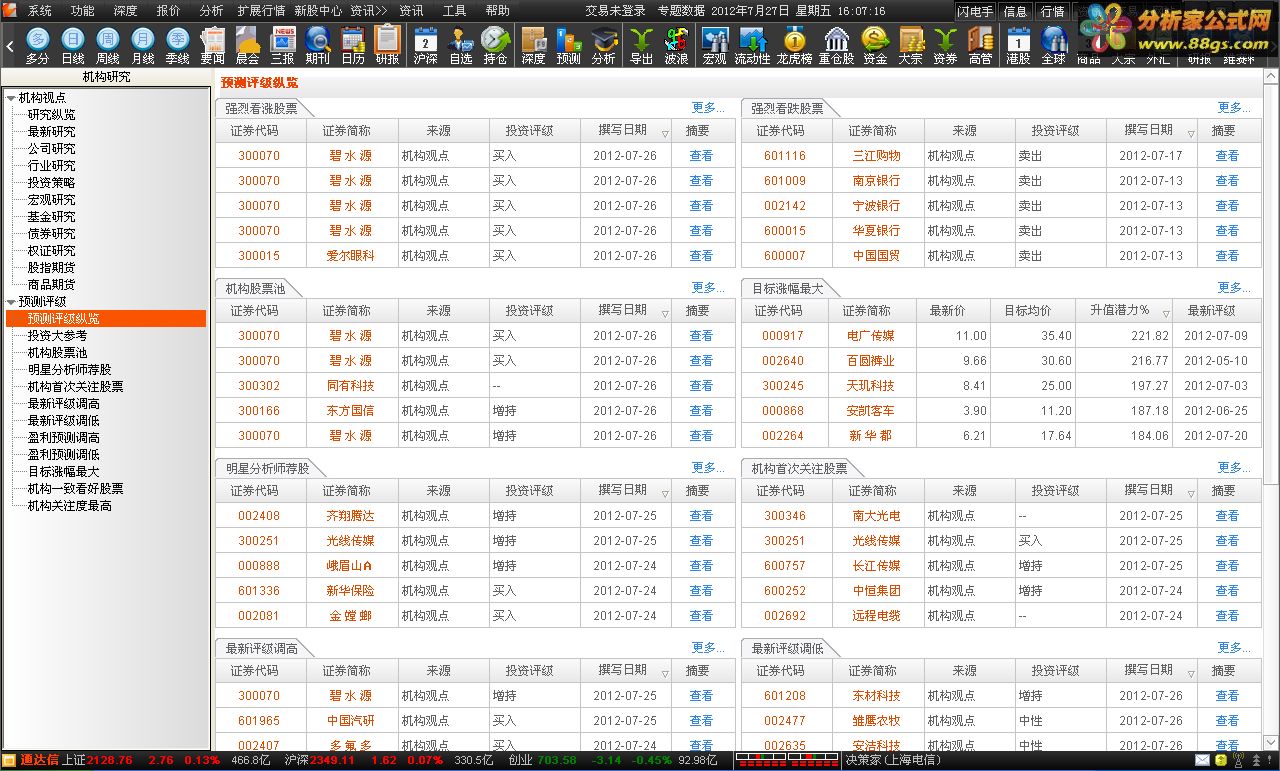Viewport: 1280px width, 771px height.
Task: Open 自选 watchlist icon
Action: tap(461, 45)
